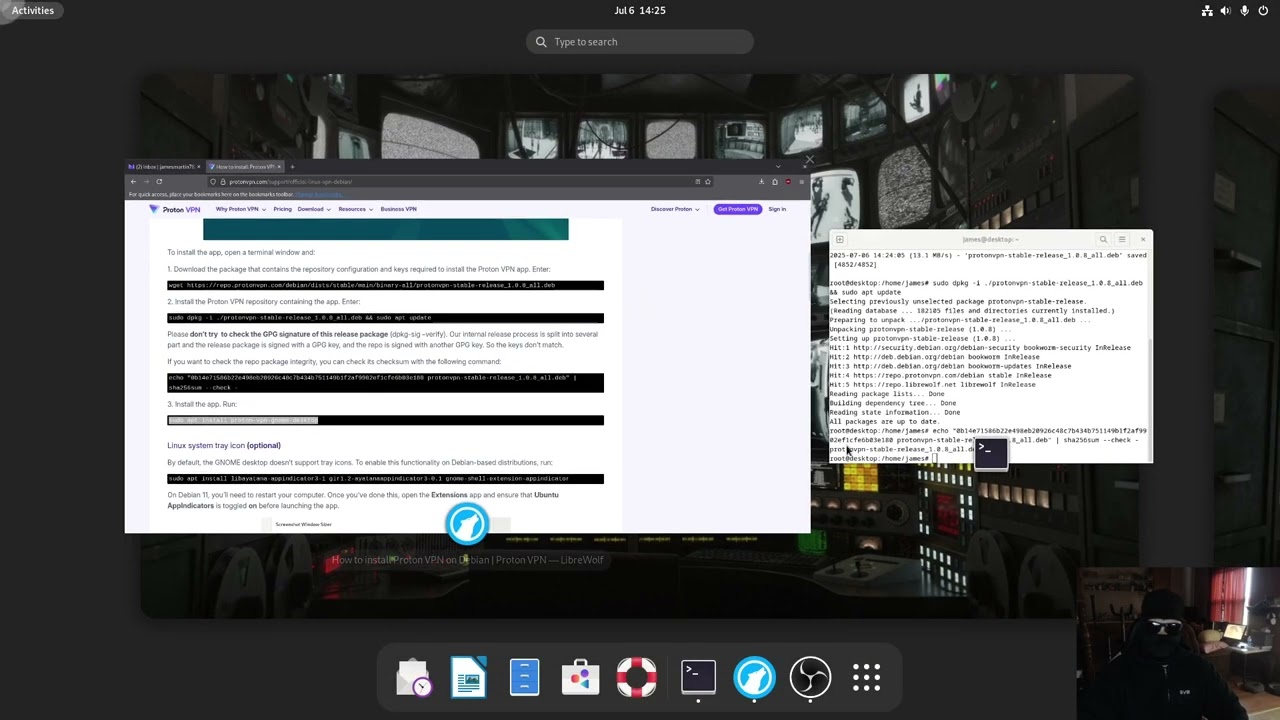The height and width of the screenshot is (720, 1280).
Task: Open the Files manager dash icon
Action: click(525, 678)
